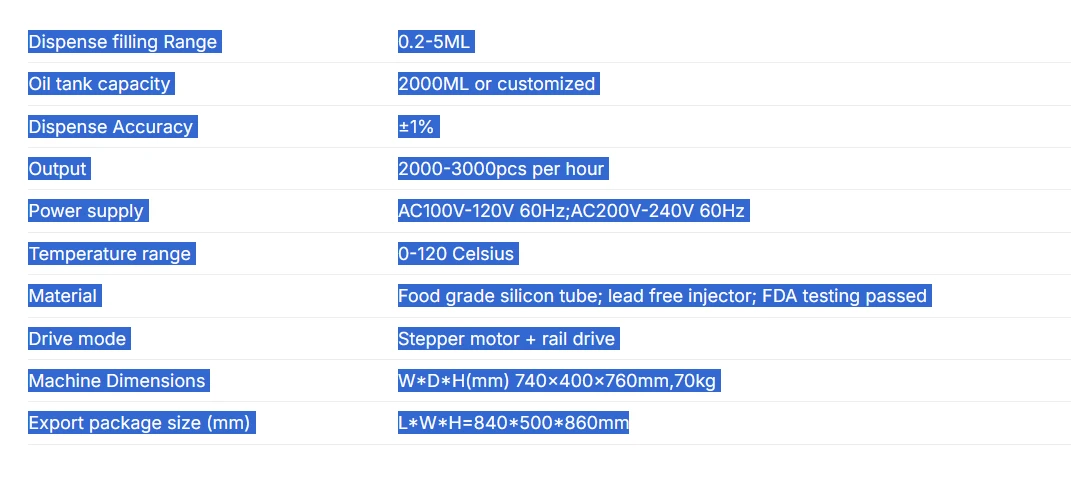Viewport: 1071px width, 504px height.
Task: Select the 0.2-5ML value text
Action: [434, 42]
